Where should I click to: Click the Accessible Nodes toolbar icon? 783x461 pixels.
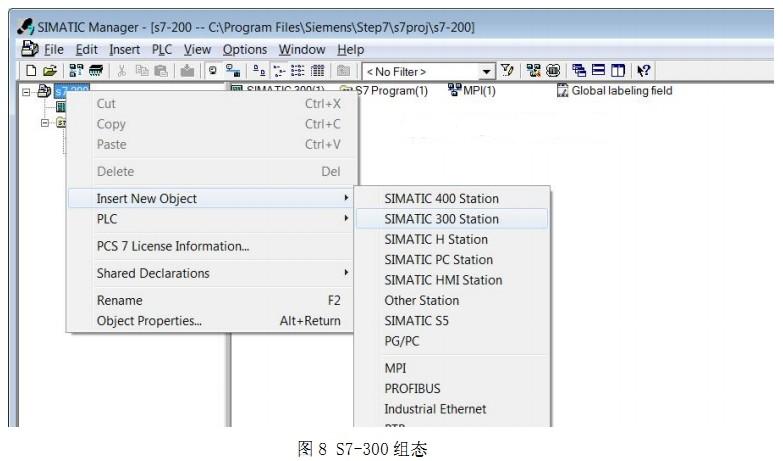[x=76, y=70]
